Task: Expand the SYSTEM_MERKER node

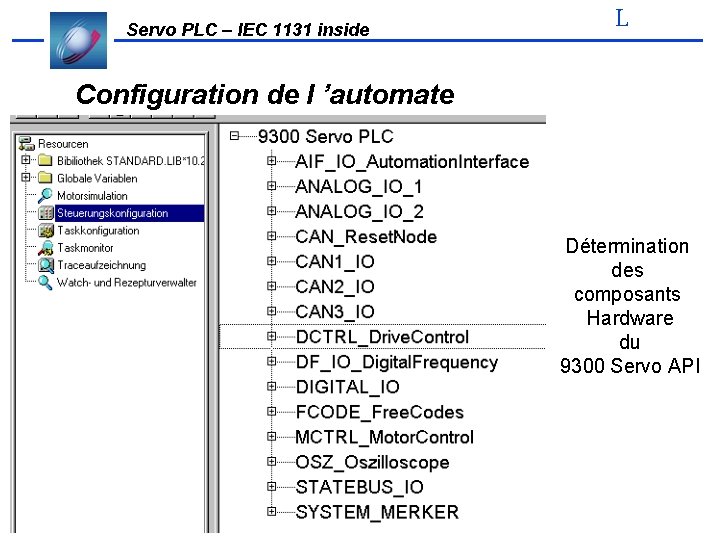Action: (271, 511)
